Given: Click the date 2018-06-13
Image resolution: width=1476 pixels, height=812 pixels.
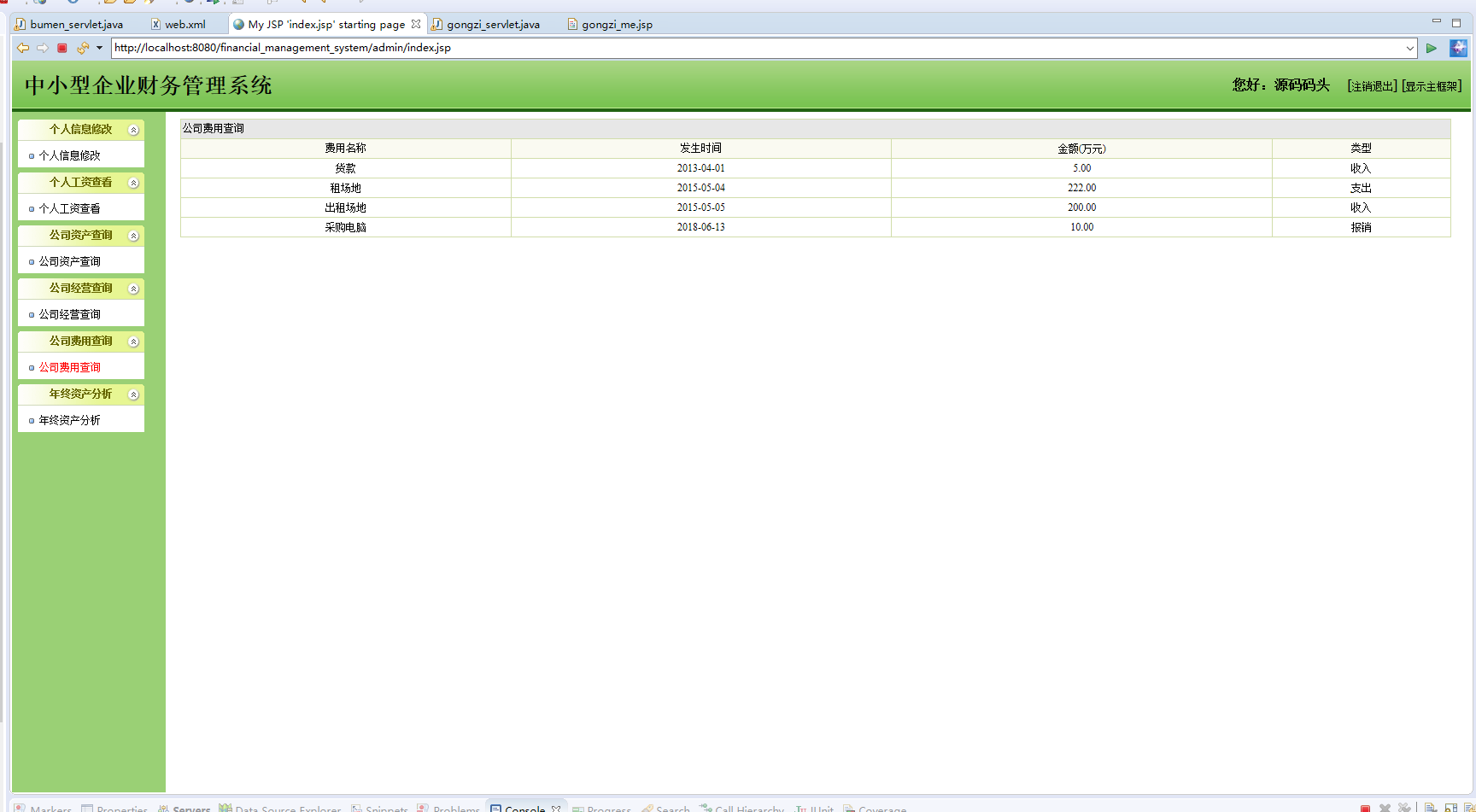Looking at the screenshot, I should 700,227.
